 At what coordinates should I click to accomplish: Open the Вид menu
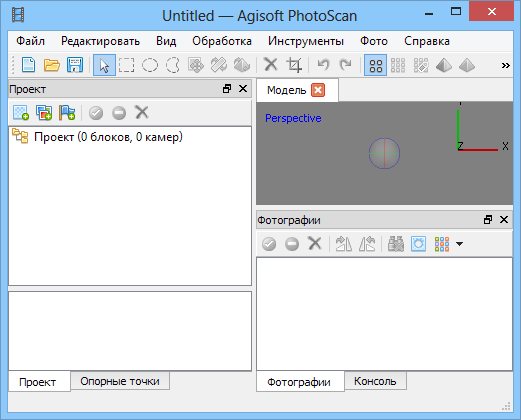pos(166,41)
